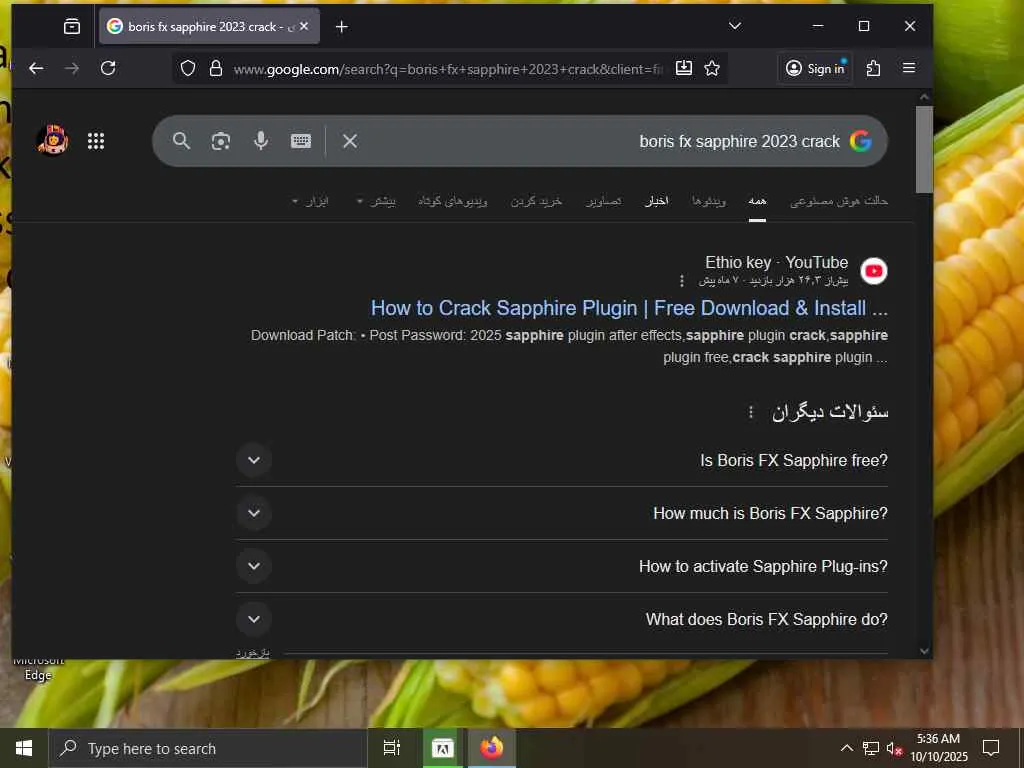Click the Type here to search box
Image resolution: width=1024 pixels, height=768 pixels.
(x=208, y=748)
